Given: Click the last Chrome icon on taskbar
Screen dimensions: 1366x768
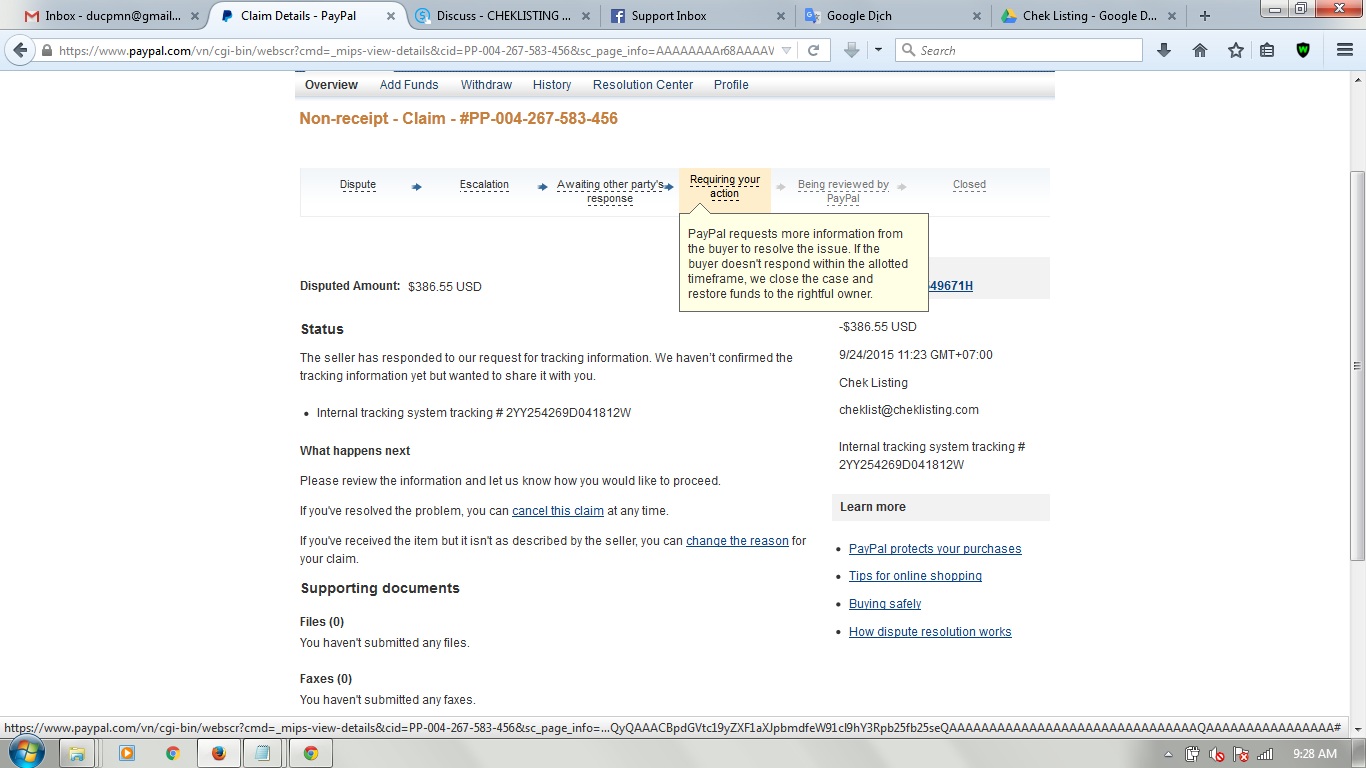Looking at the screenshot, I should pyautogui.click(x=311, y=754).
